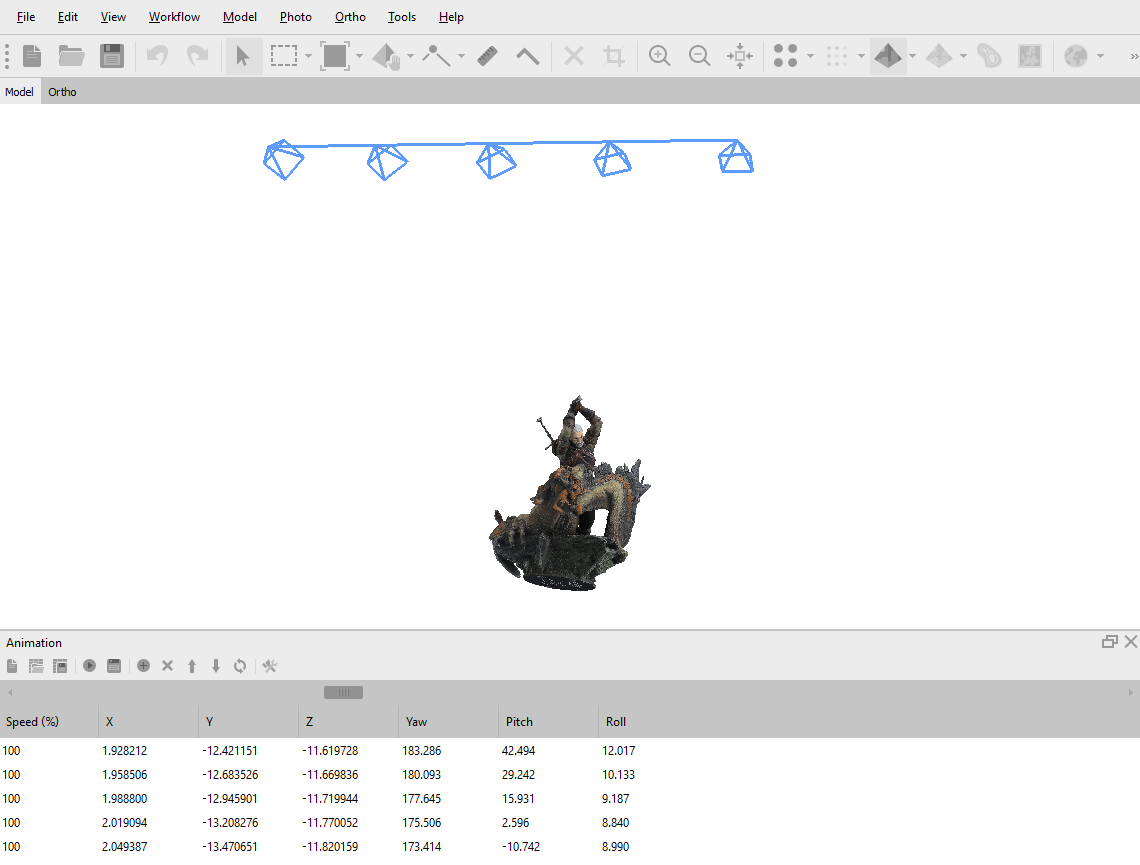This screenshot has height=865, width=1140.
Task: Toggle the Dense Cloud view mode
Action: coord(836,56)
